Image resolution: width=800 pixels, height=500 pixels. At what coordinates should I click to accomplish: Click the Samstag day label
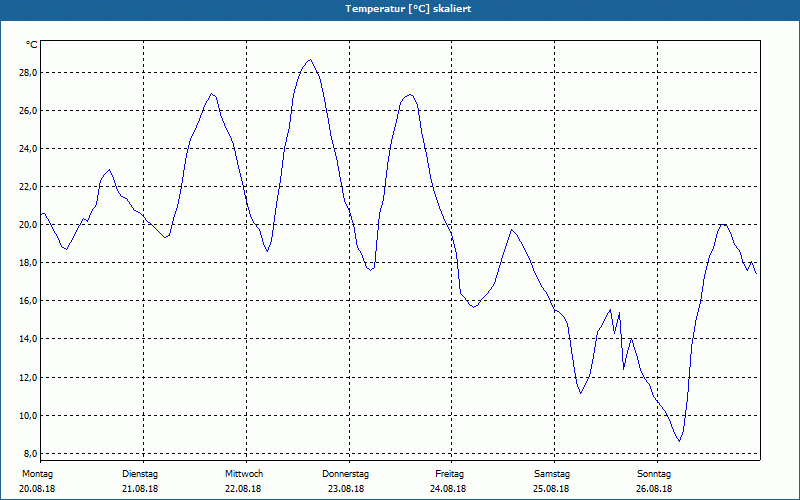click(x=552, y=474)
